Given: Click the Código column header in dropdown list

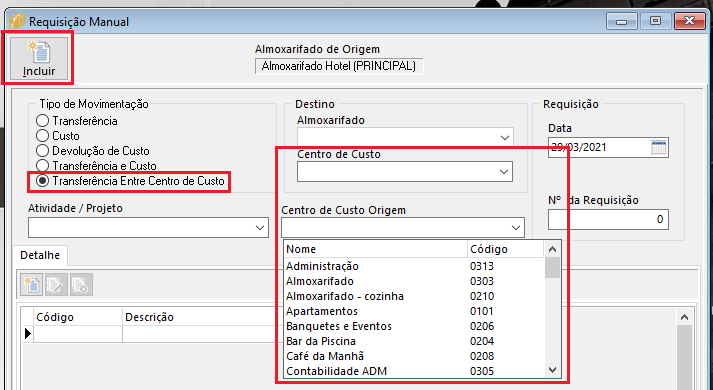Looking at the screenshot, I should point(505,249).
